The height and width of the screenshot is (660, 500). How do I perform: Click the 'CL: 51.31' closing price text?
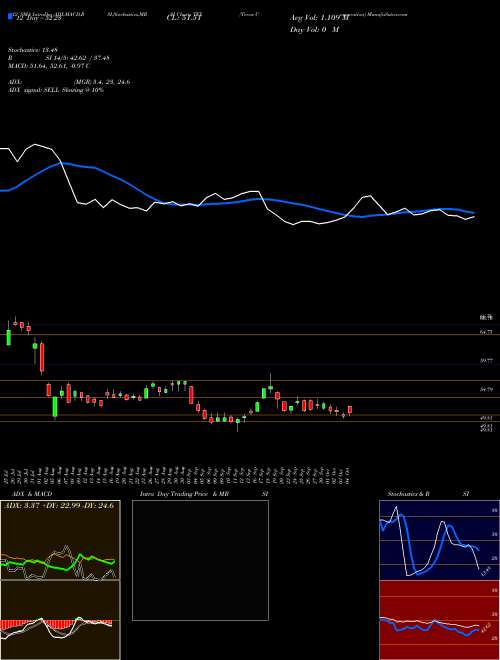tap(185, 18)
